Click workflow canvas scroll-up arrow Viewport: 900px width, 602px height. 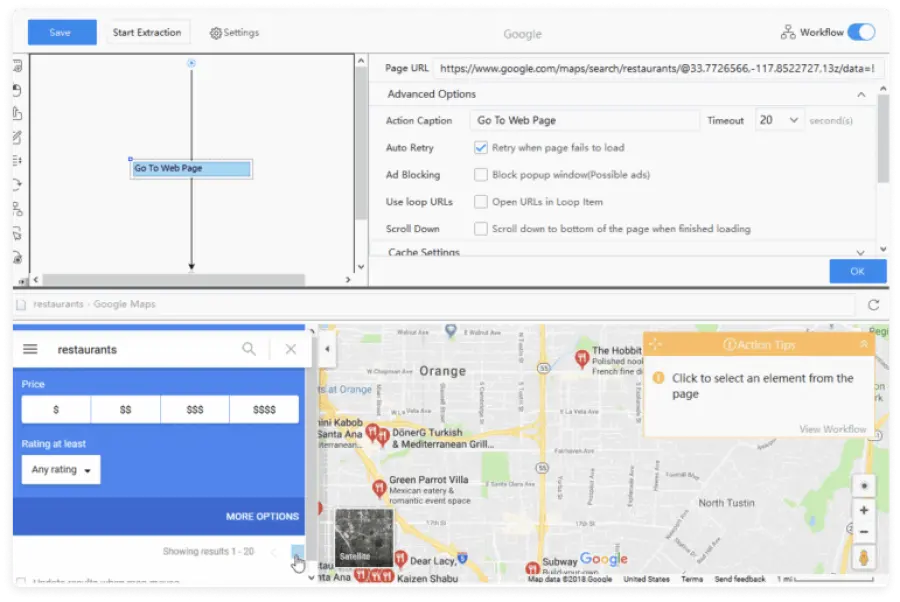(x=360, y=60)
